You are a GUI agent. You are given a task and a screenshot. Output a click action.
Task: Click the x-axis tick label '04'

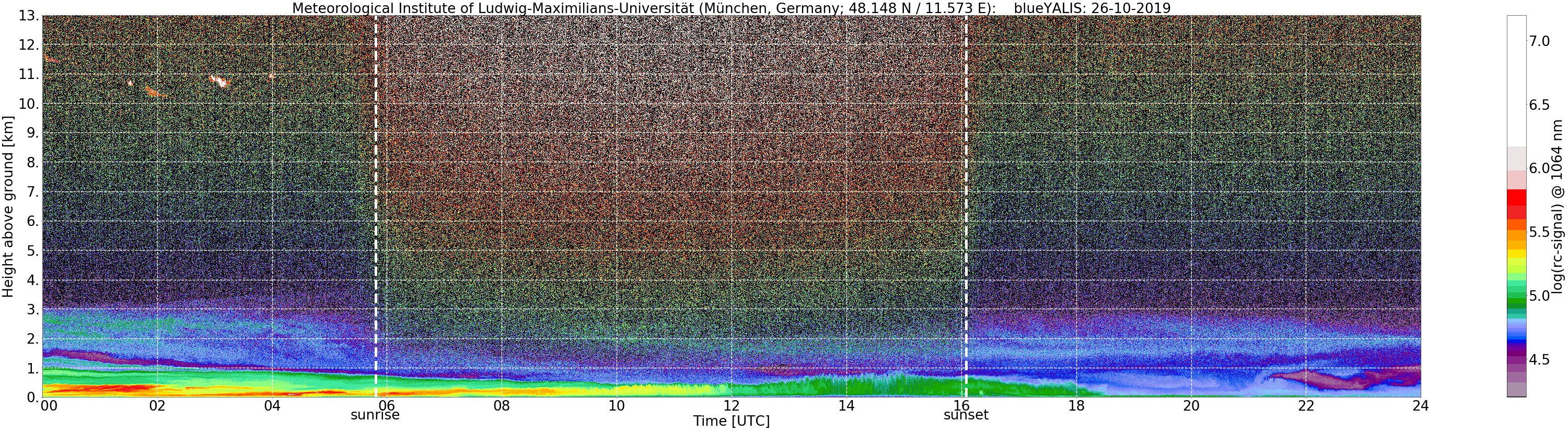[272, 406]
